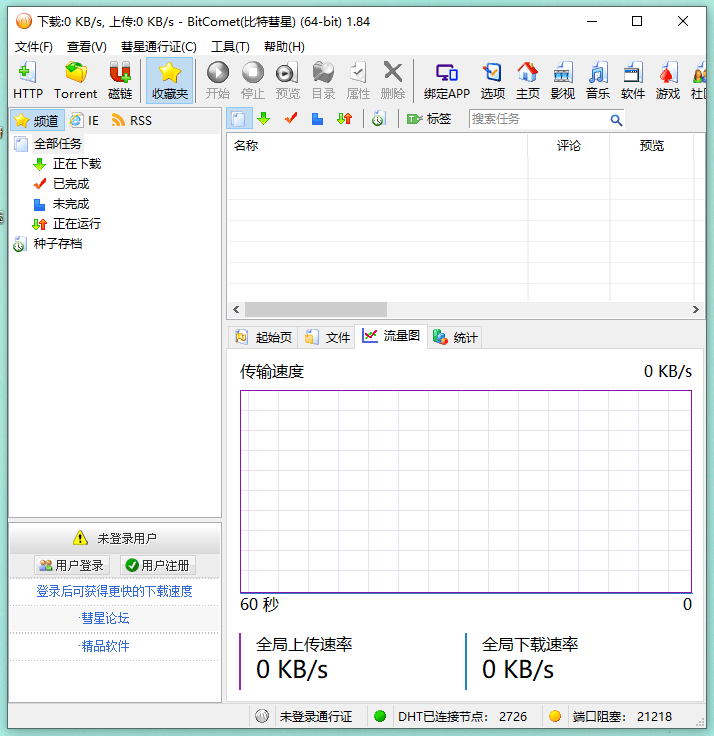Open the 属性 properties toolbar button
714x736 pixels.
(358, 80)
